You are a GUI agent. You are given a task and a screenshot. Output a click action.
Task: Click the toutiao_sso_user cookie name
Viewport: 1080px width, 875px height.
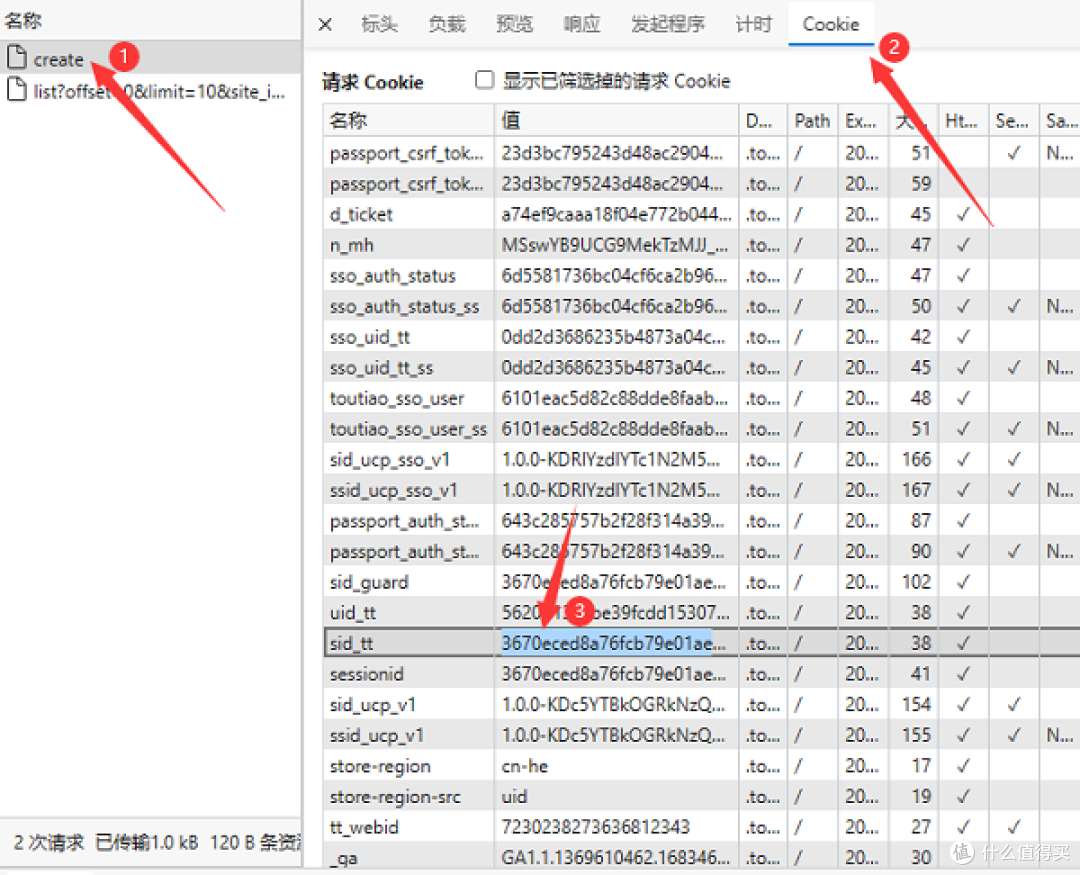point(397,398)
